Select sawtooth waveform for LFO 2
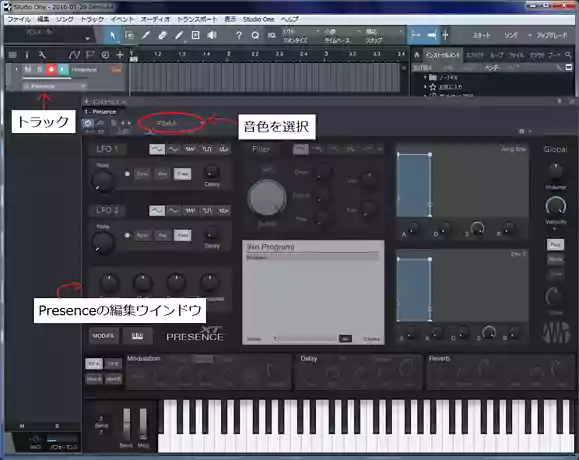579x460 pixels. click(190, 210)
